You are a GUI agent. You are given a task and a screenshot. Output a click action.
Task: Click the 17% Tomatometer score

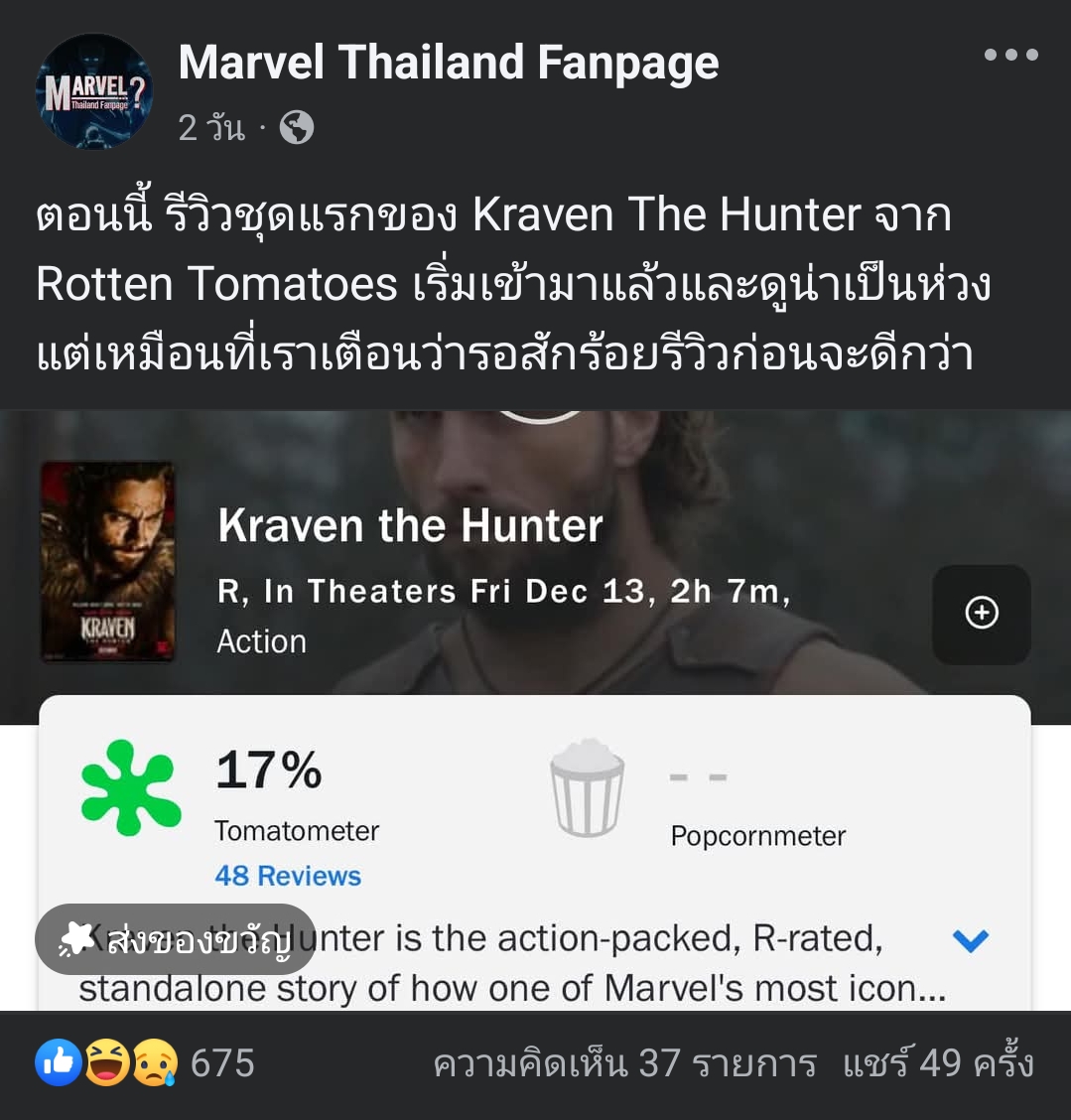268,770
